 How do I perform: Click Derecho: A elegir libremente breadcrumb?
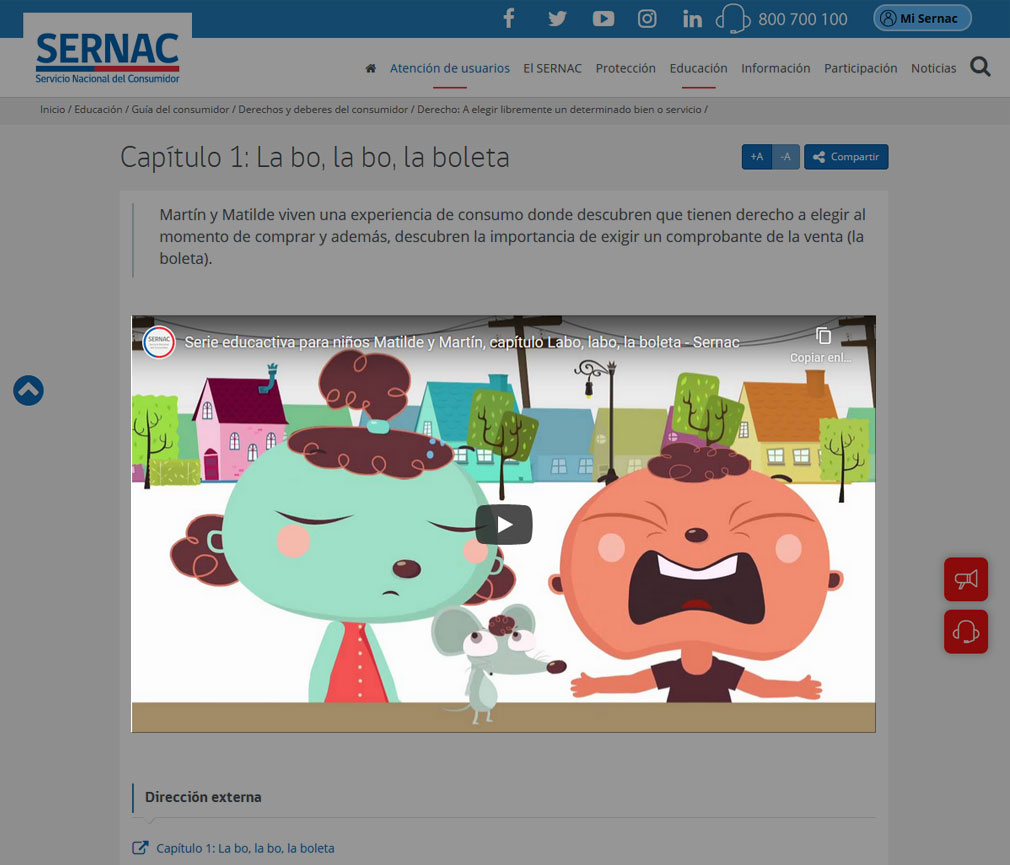(x=559, y=109)
